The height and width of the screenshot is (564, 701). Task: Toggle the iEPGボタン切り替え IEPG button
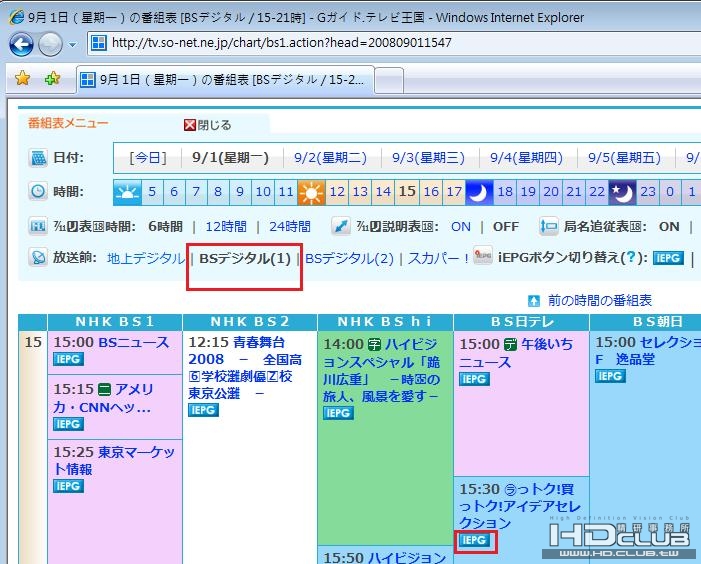(668, 258)
